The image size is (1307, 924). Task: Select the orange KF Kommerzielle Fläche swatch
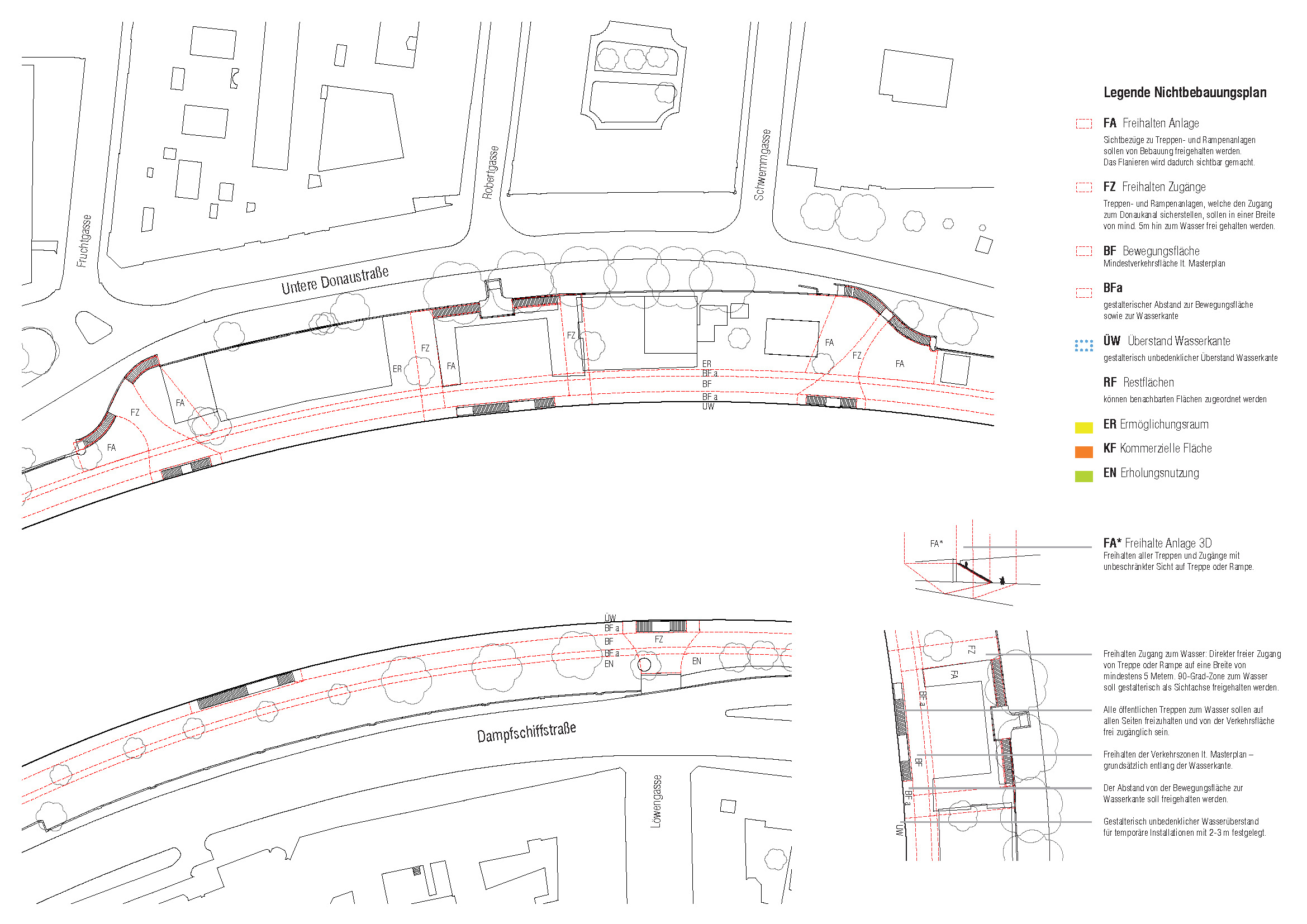(x=1083, y=452)
